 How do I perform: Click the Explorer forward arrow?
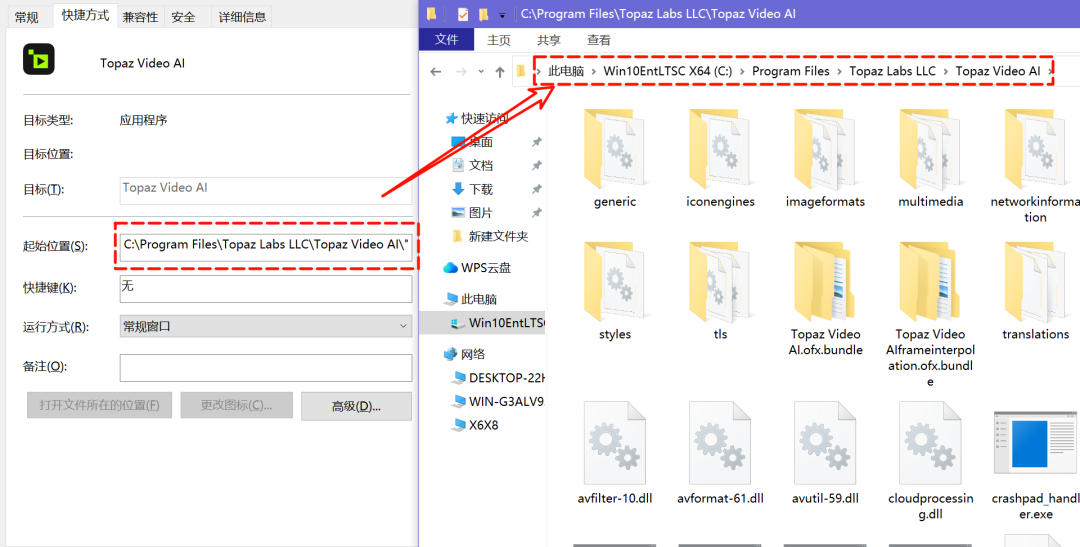[x=461, y=71]
